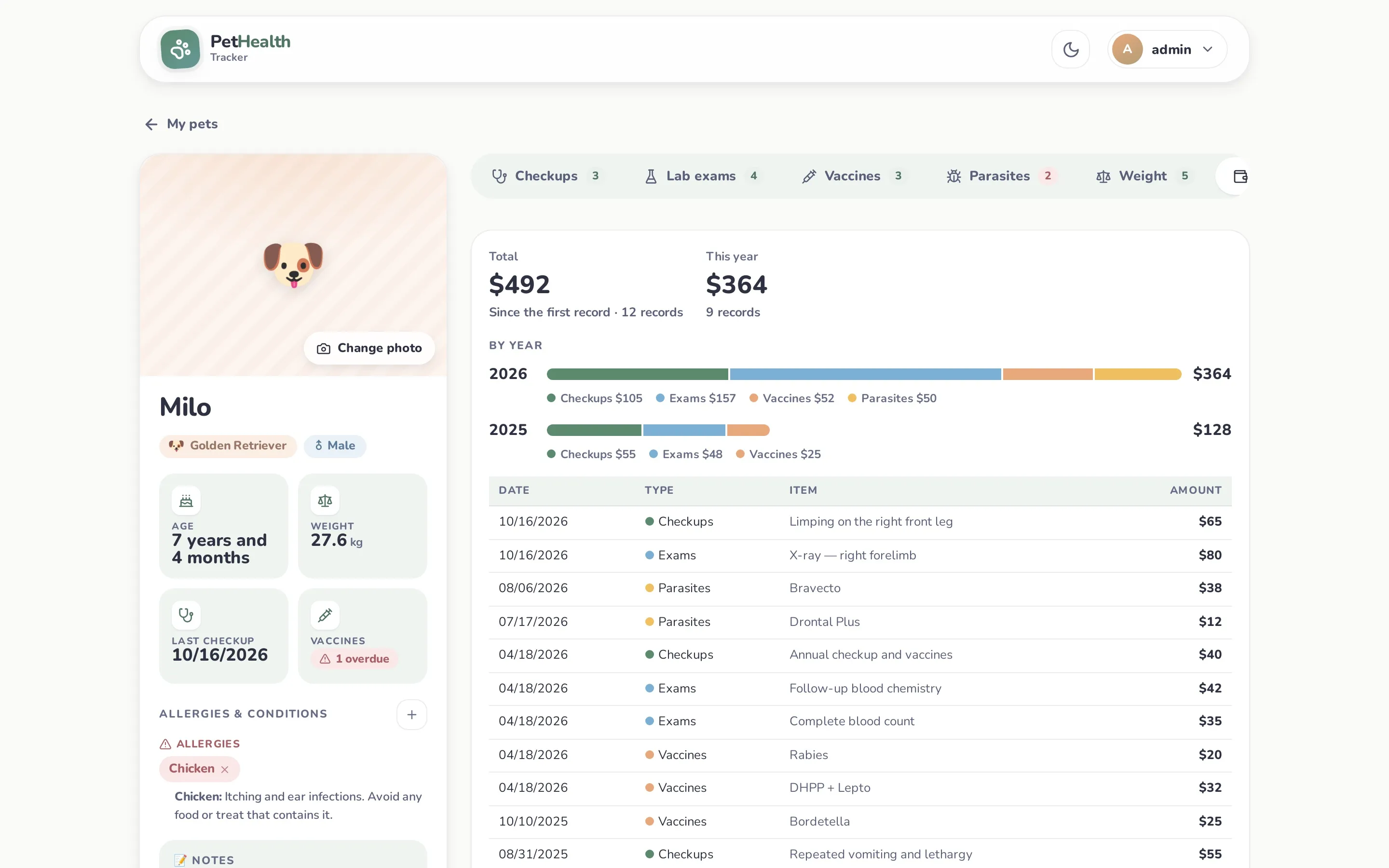This screenshot has width=1389, height=868.
Task: Click the AMOUNT column header
Action: pyautogui.click(x=1196, y=490)
